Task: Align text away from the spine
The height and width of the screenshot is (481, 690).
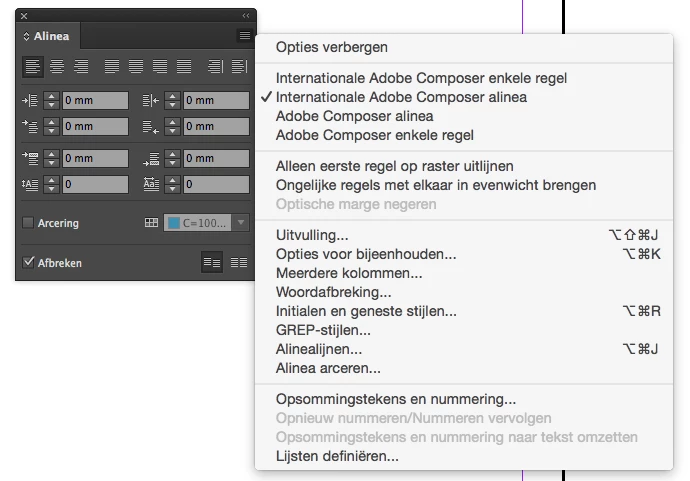Action: click(239, 67)
